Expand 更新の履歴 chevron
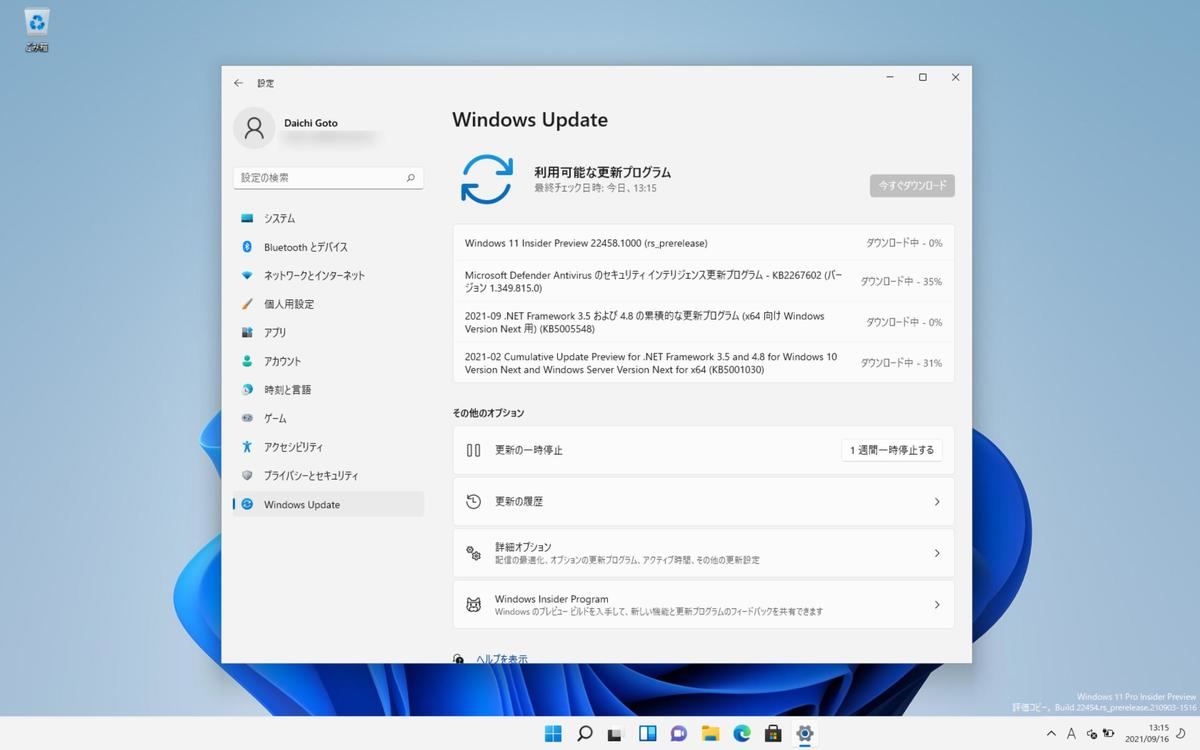 [x=937, y=502]
